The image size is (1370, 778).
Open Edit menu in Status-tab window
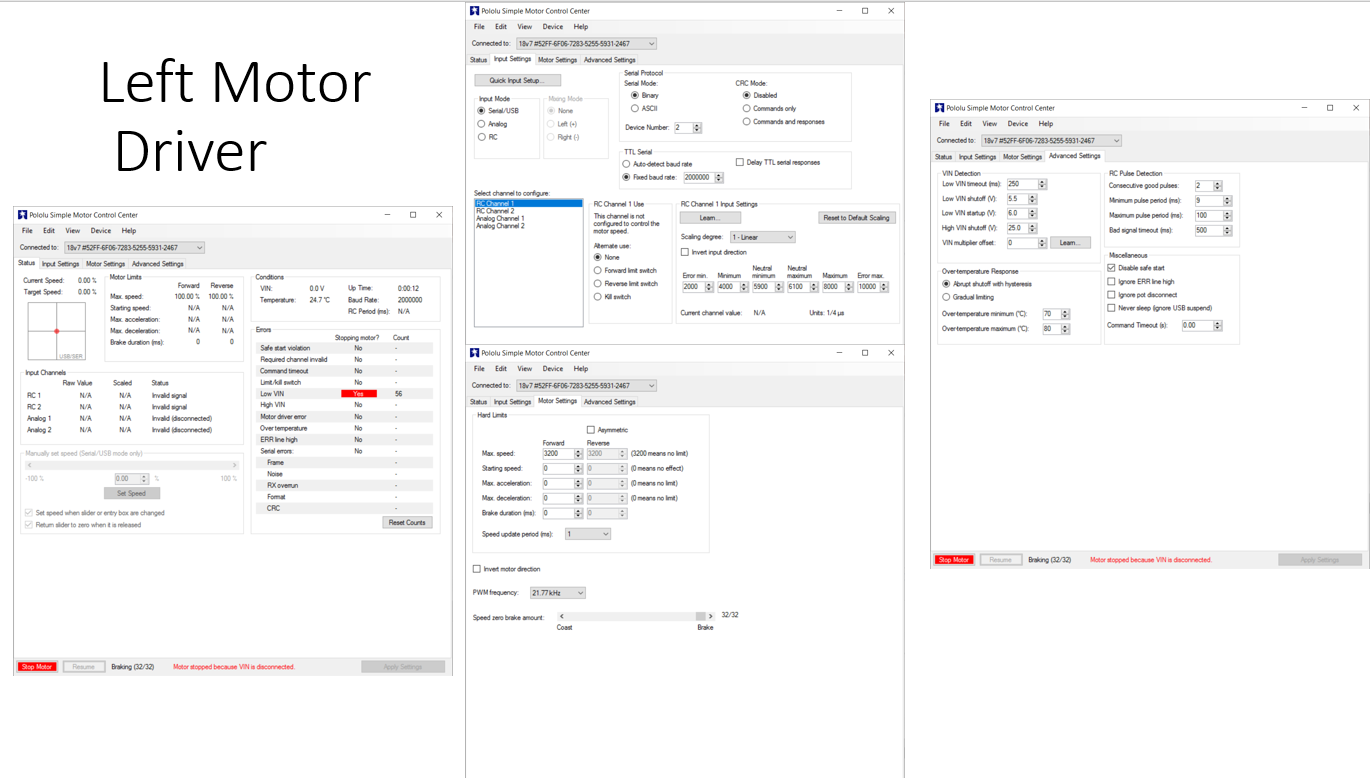[x=49, y=231]
